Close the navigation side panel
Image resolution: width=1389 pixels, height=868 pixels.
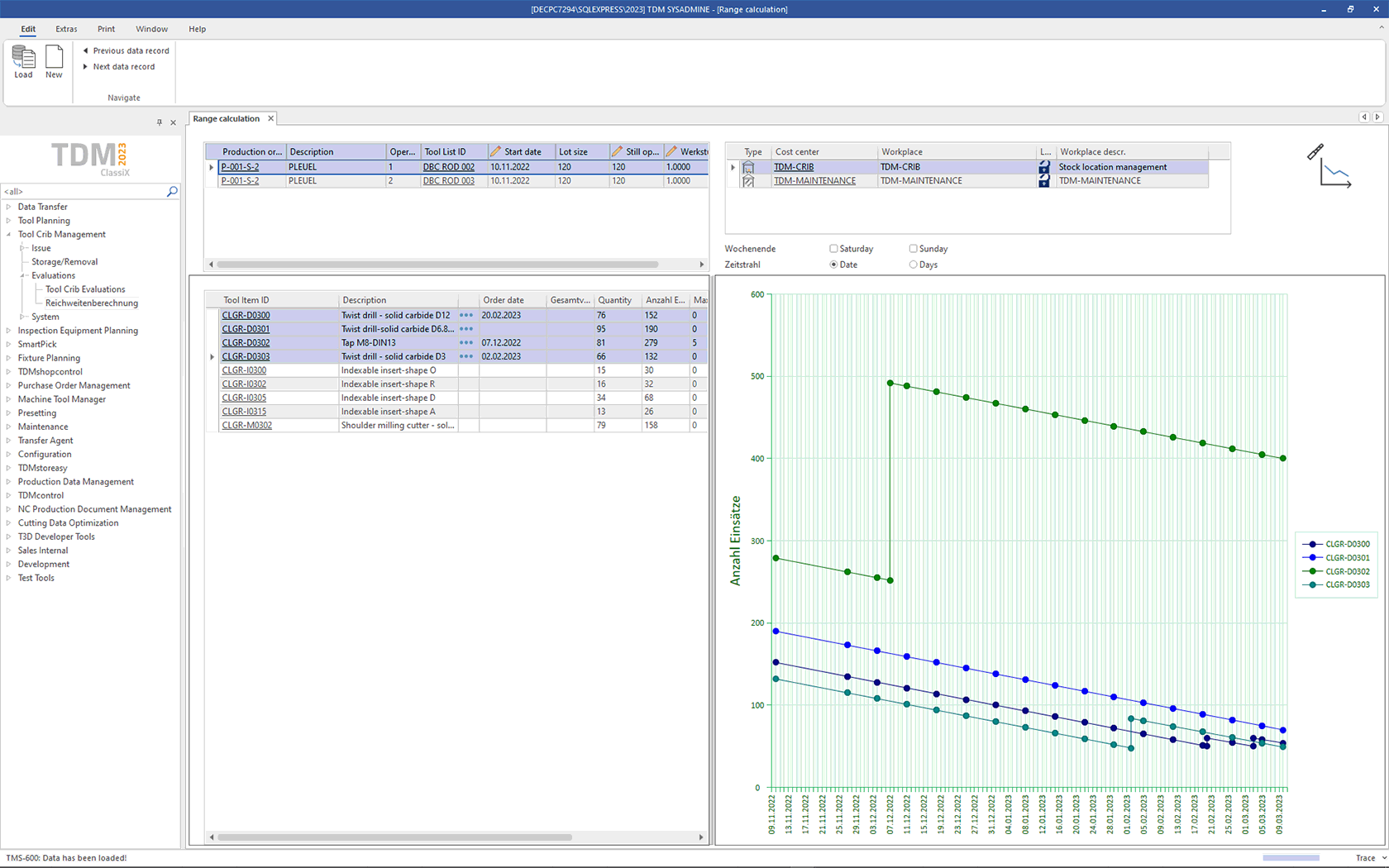(174, 122)
